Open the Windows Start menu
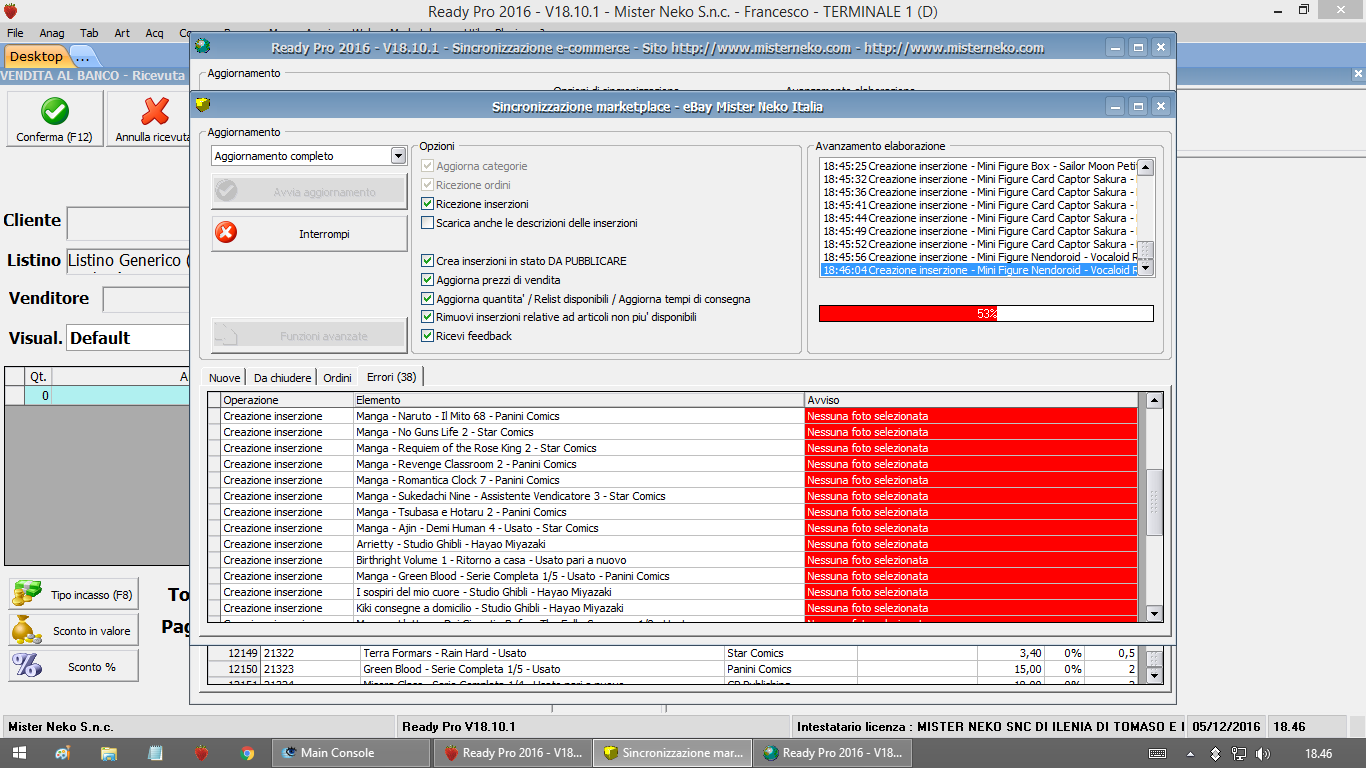 click(x=18, y=753)
